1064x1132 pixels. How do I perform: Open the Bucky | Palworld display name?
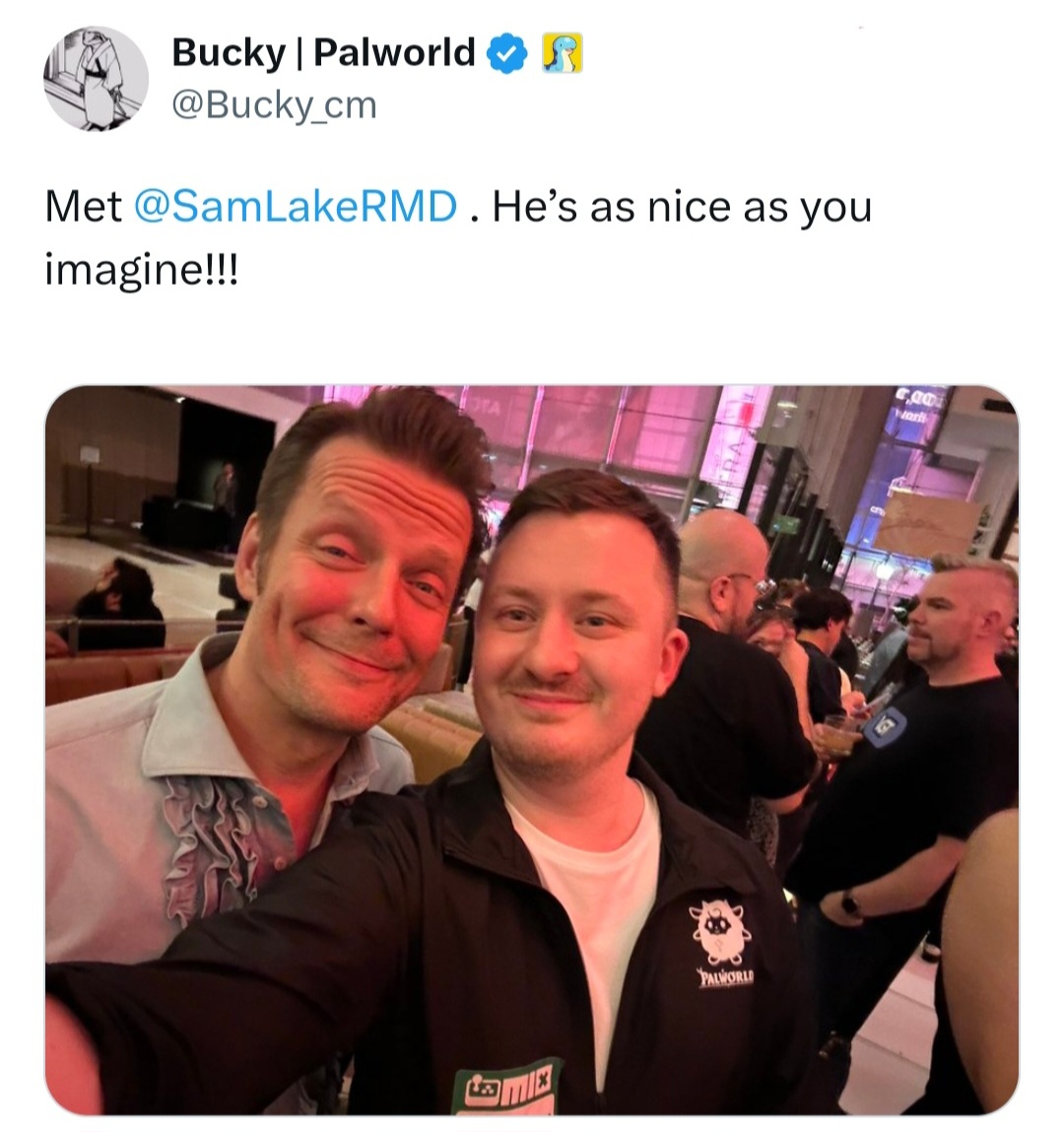[323, 52]
